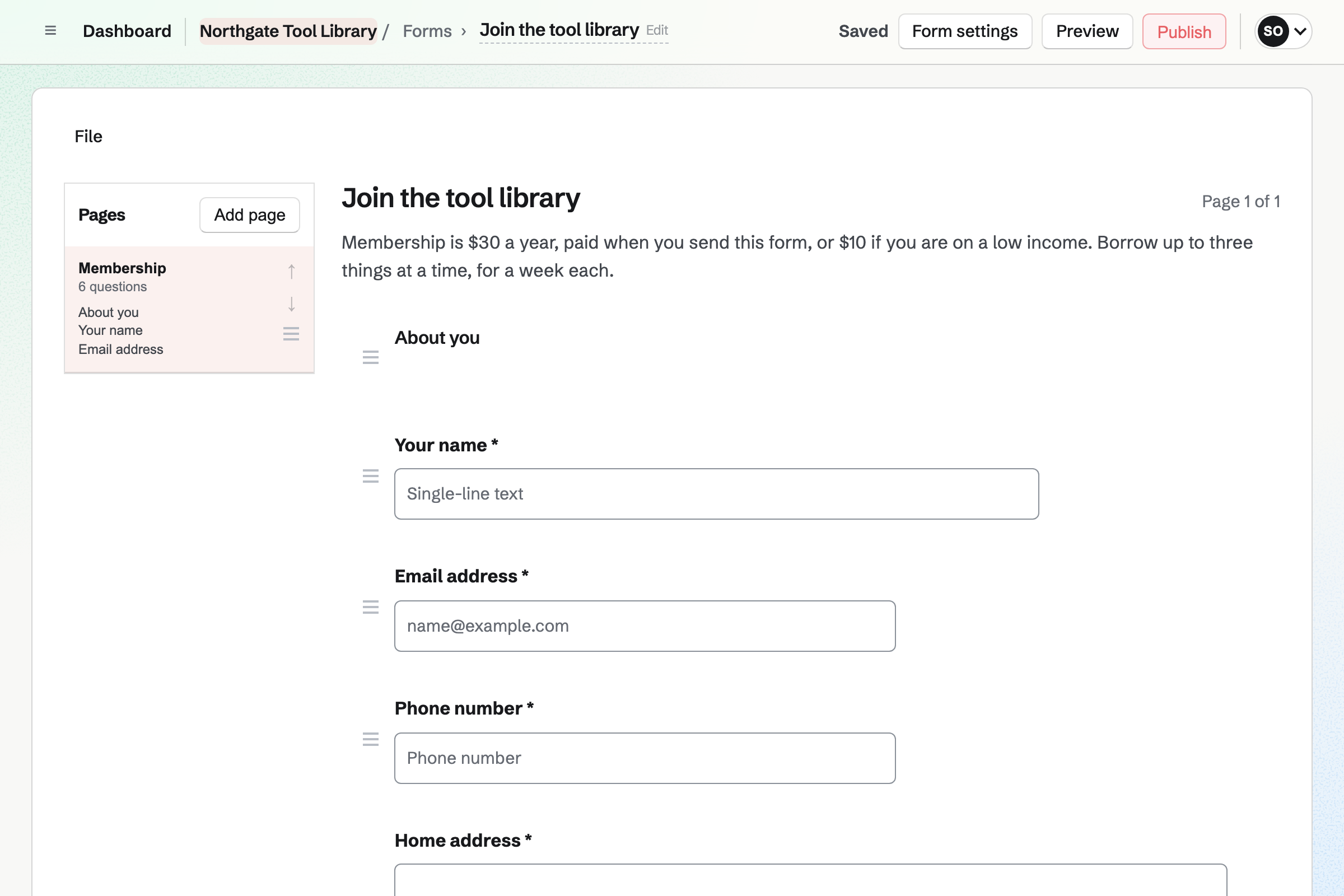This screenshot has height=896, width=1344.
Task: Jump to About you in page outline
Action: click(x=109, y=312)
